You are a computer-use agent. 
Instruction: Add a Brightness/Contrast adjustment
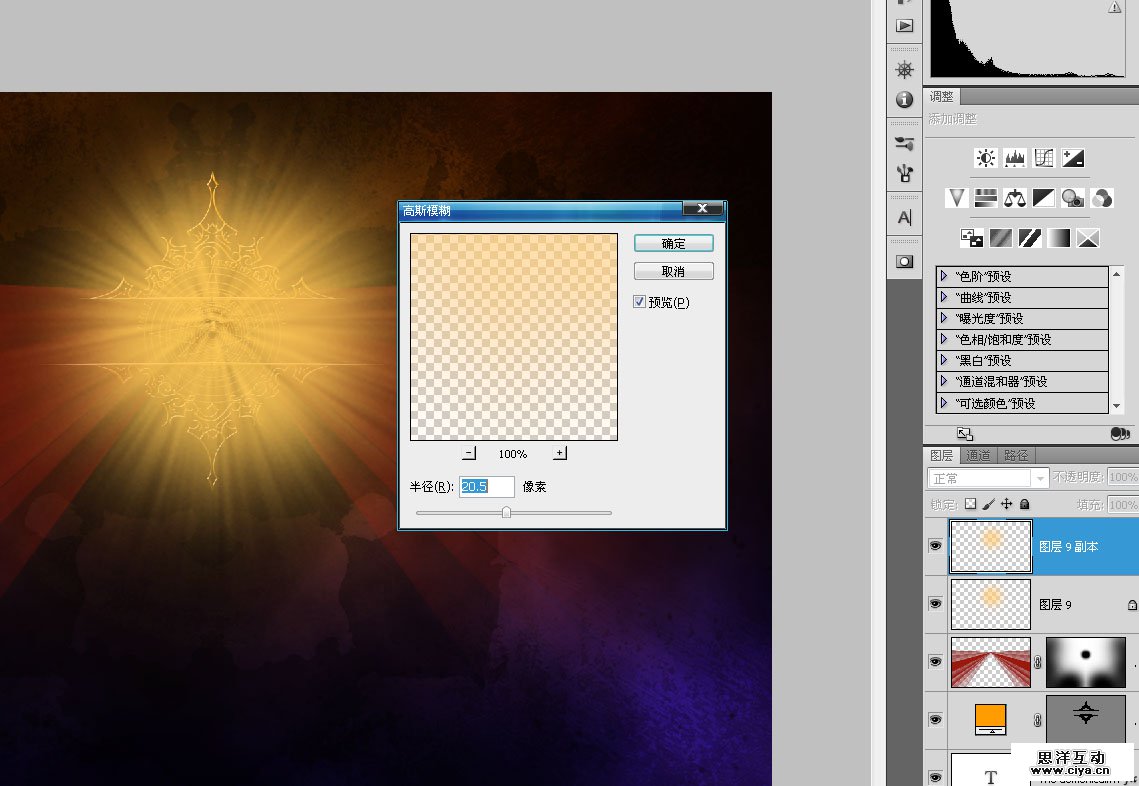click(x=986, y=158)
